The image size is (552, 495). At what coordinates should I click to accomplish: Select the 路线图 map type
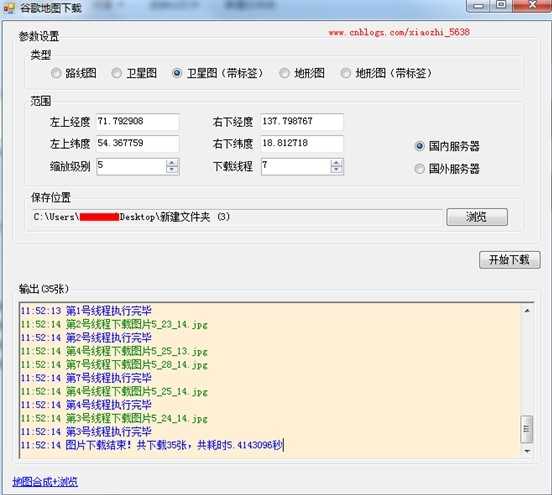click(74, 73)
